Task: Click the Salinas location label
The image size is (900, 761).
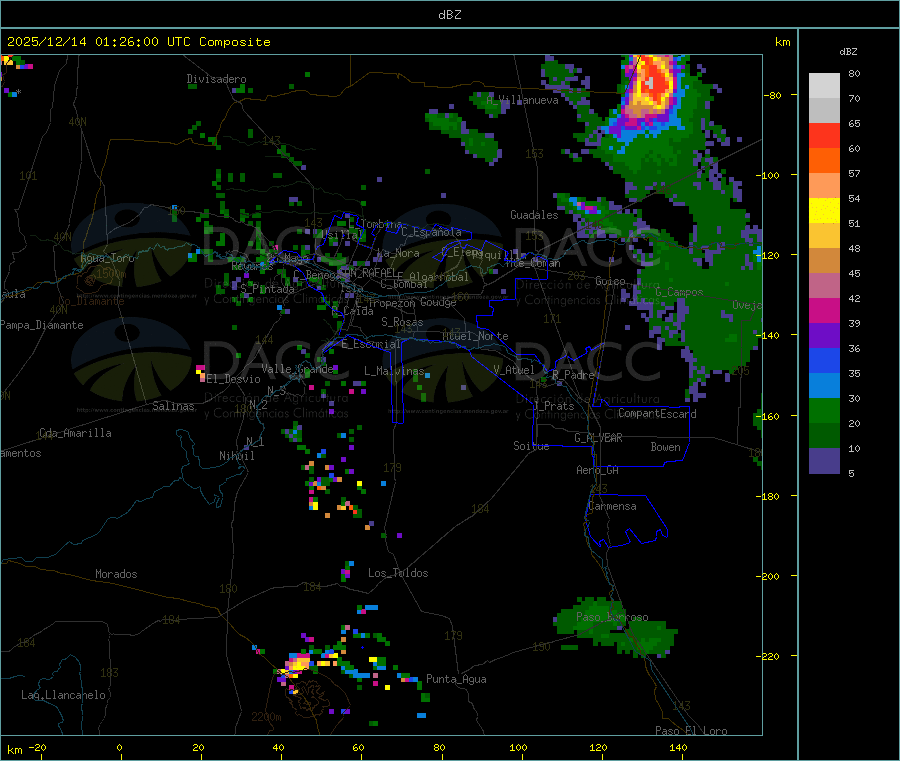Action: (x=173, y=406)
